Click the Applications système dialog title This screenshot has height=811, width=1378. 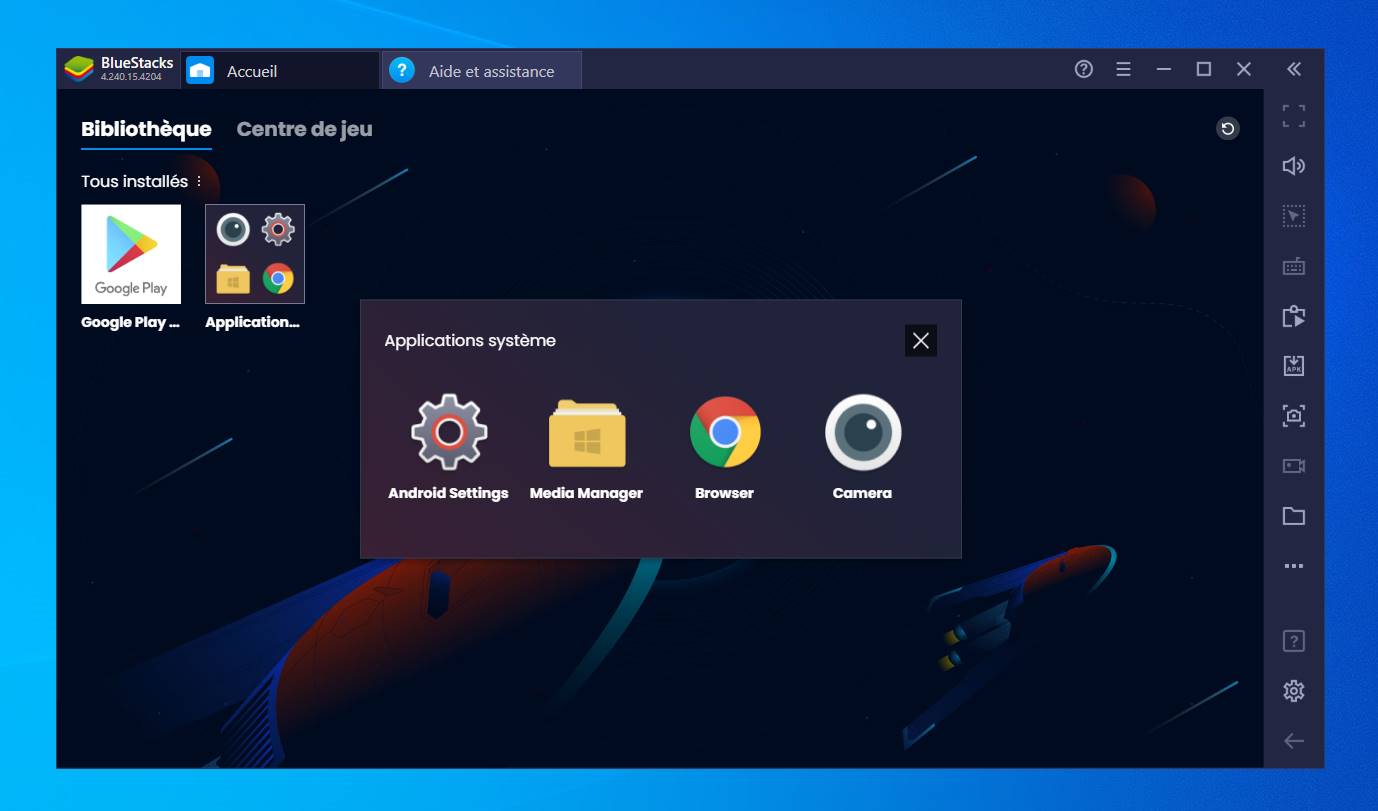[470, 341]
